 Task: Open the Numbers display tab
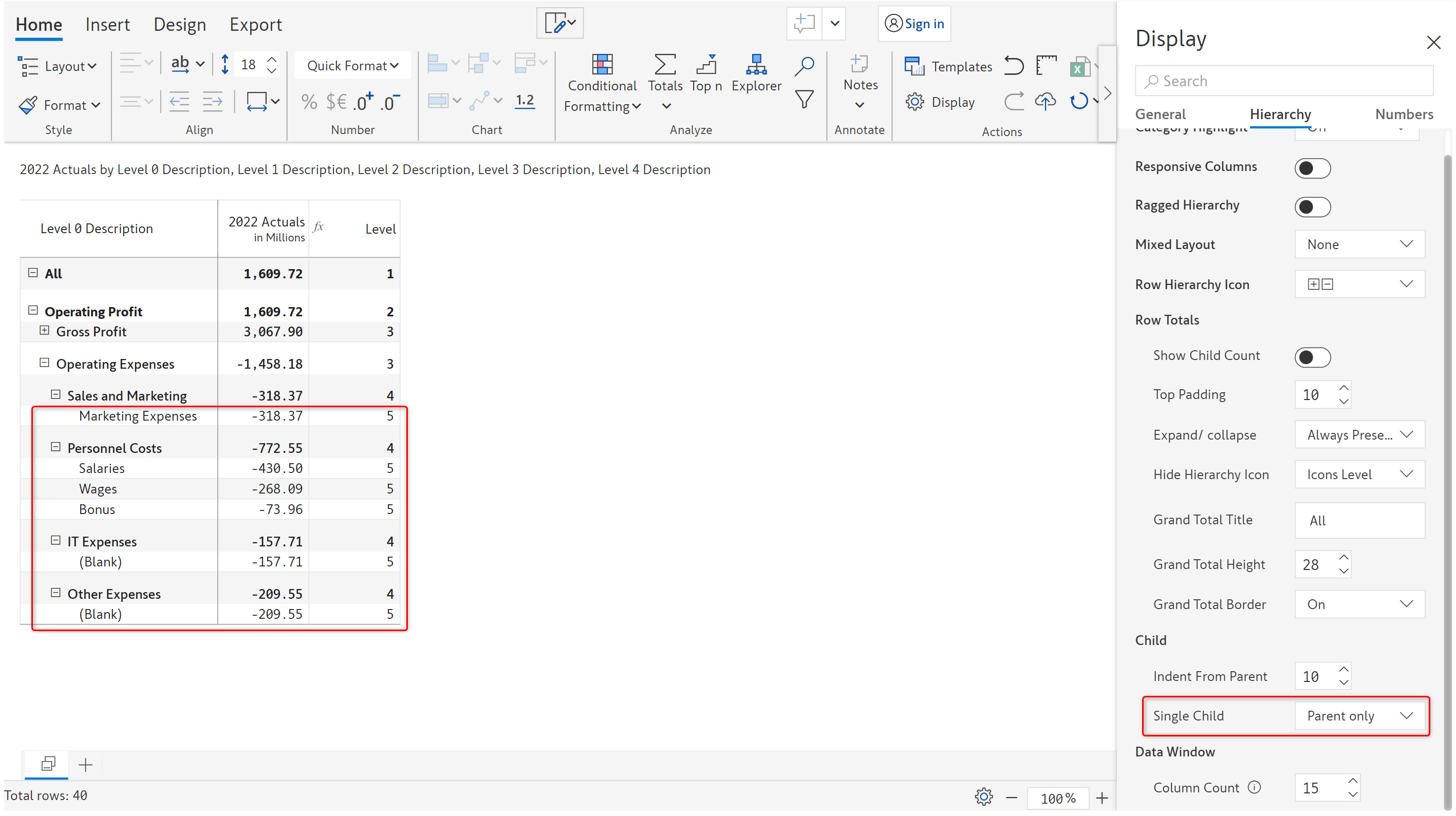(1404, 114)
